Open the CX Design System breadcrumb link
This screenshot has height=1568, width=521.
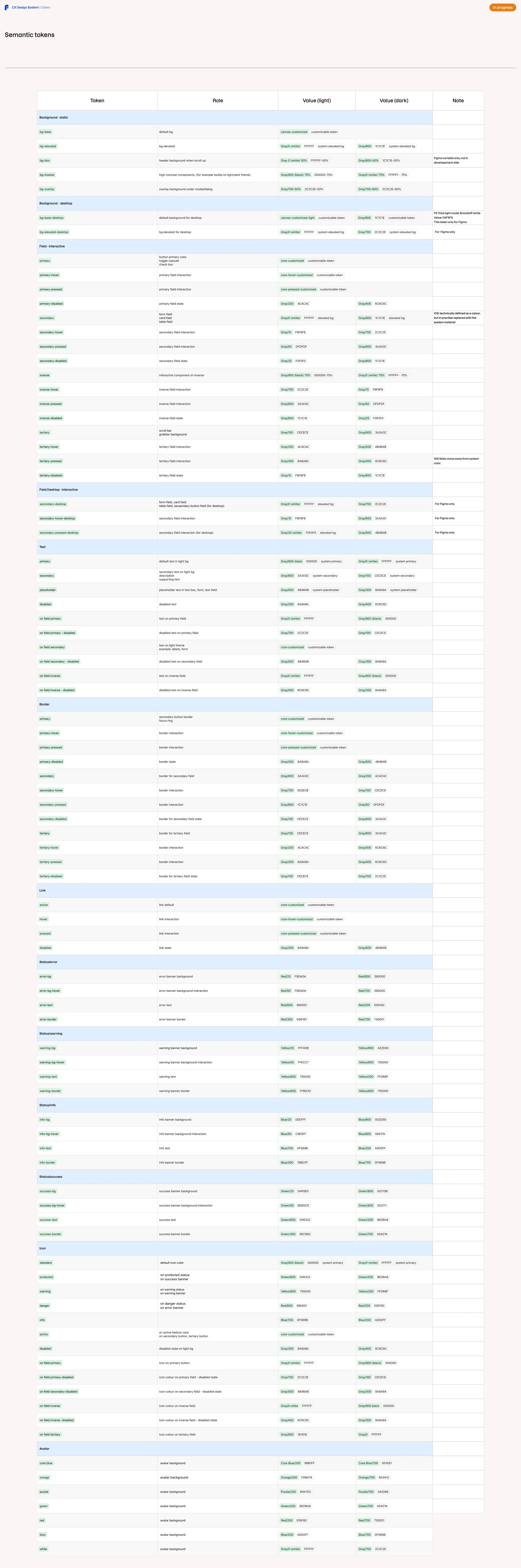point(25,7)
